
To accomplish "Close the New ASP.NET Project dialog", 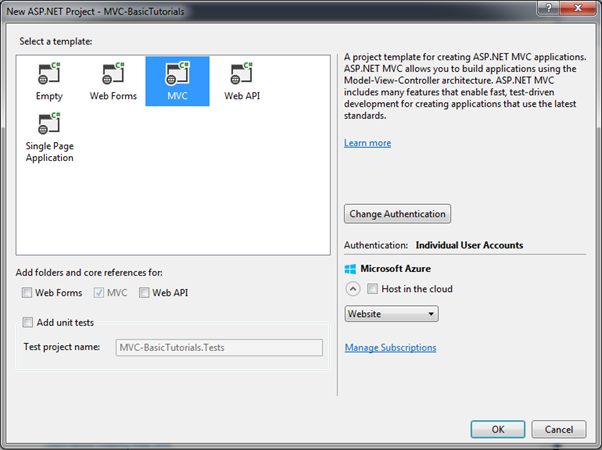I will (x=580, y=9).
